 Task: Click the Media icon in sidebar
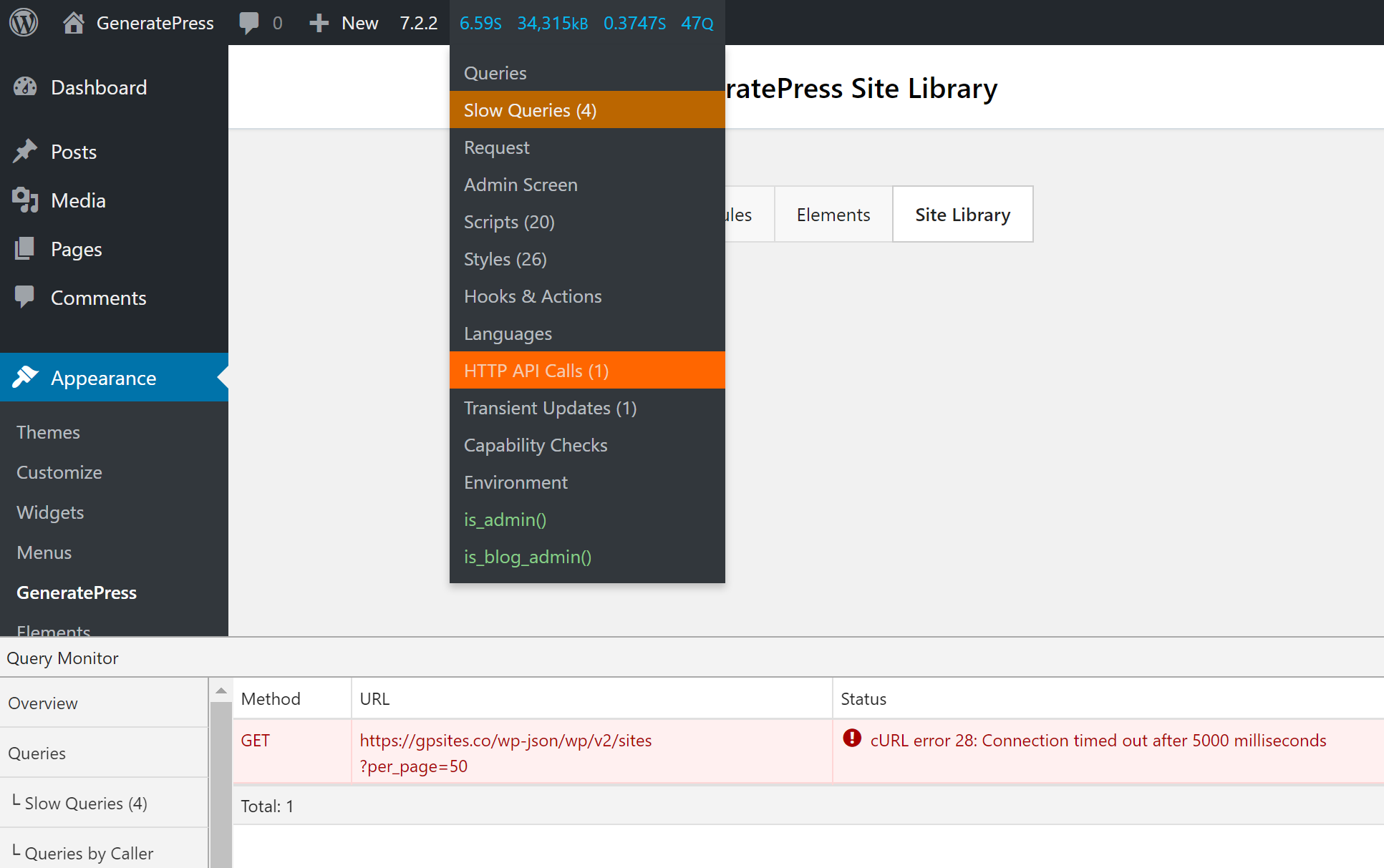25,200
